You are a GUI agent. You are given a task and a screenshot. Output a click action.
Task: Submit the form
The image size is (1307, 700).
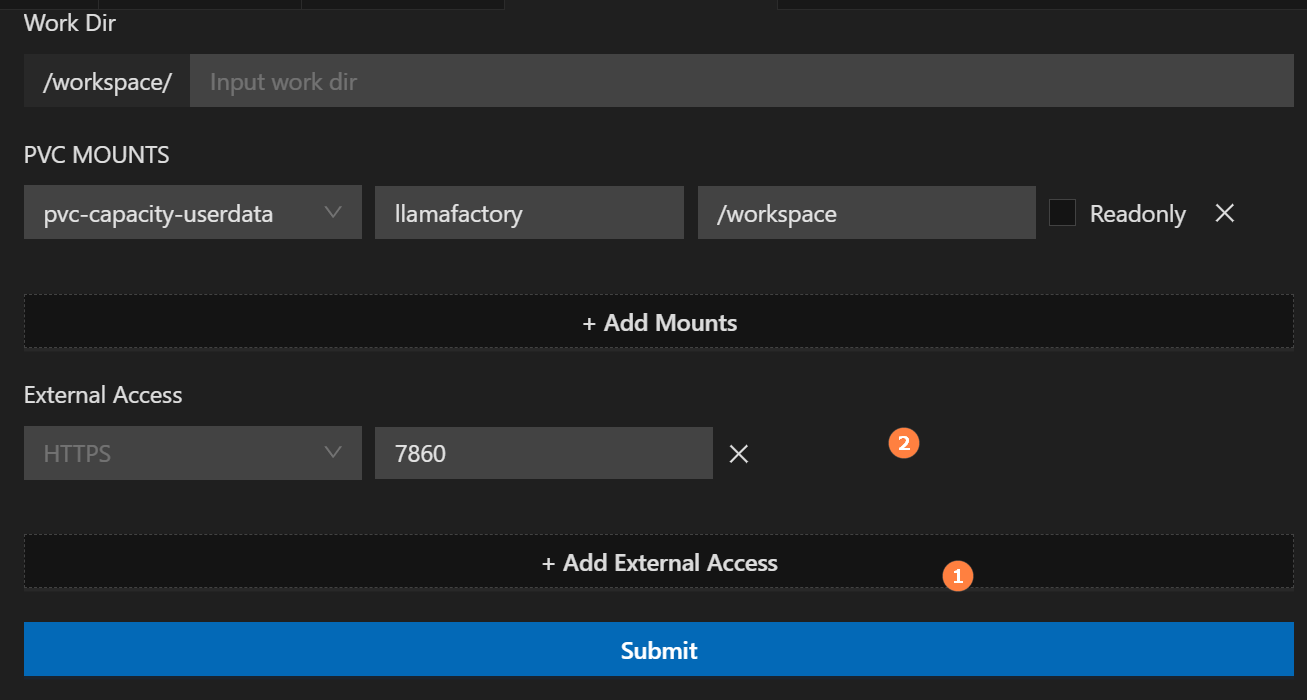click(658, 650)
